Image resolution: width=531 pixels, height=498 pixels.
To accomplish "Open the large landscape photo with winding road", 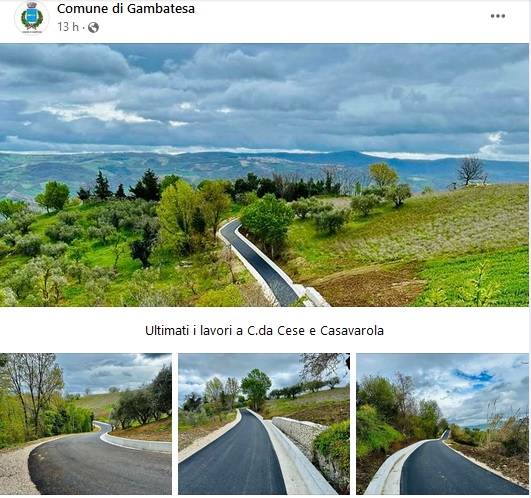I will pos(264,175).
